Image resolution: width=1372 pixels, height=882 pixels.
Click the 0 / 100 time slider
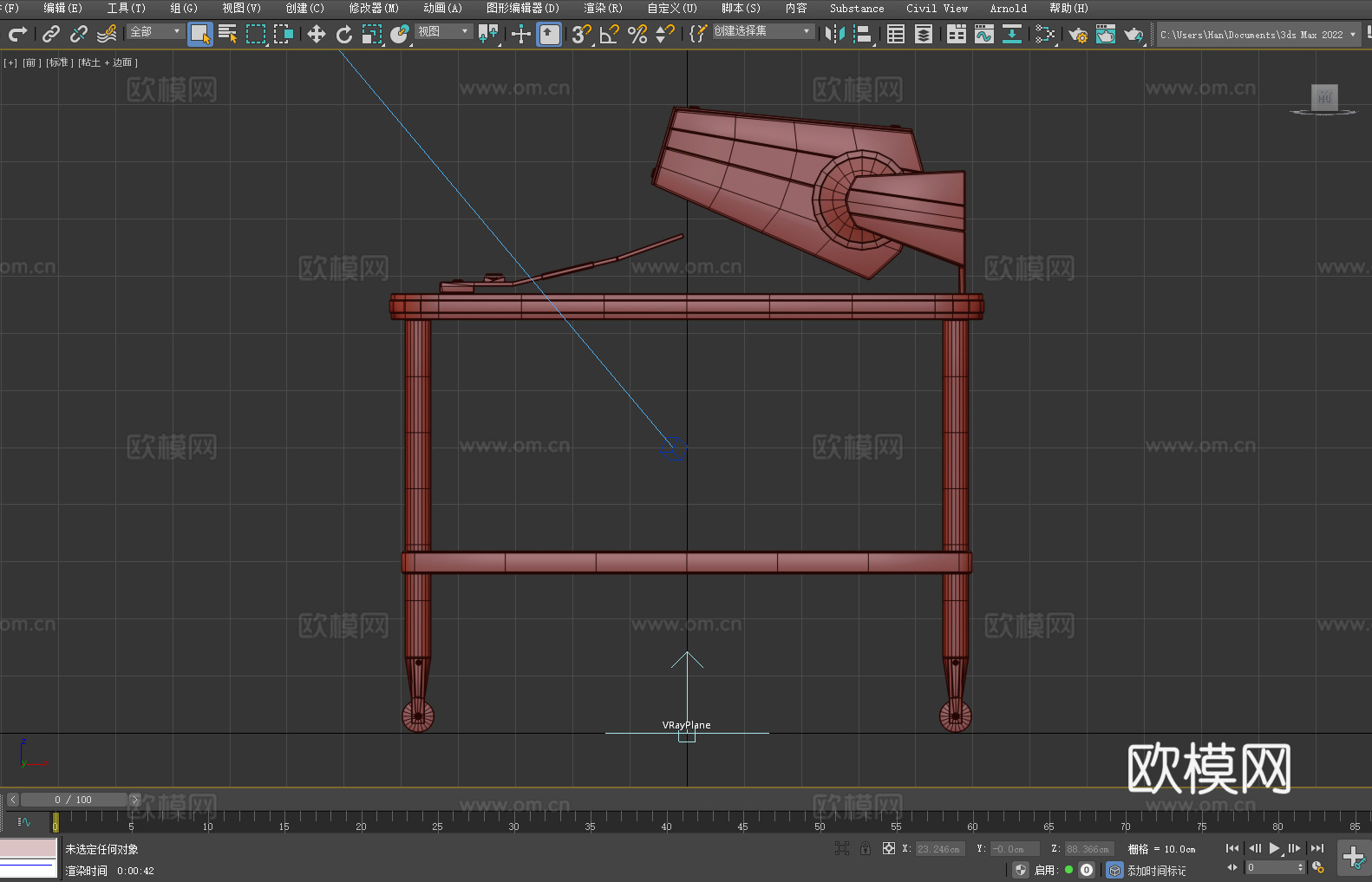(74, 800)
